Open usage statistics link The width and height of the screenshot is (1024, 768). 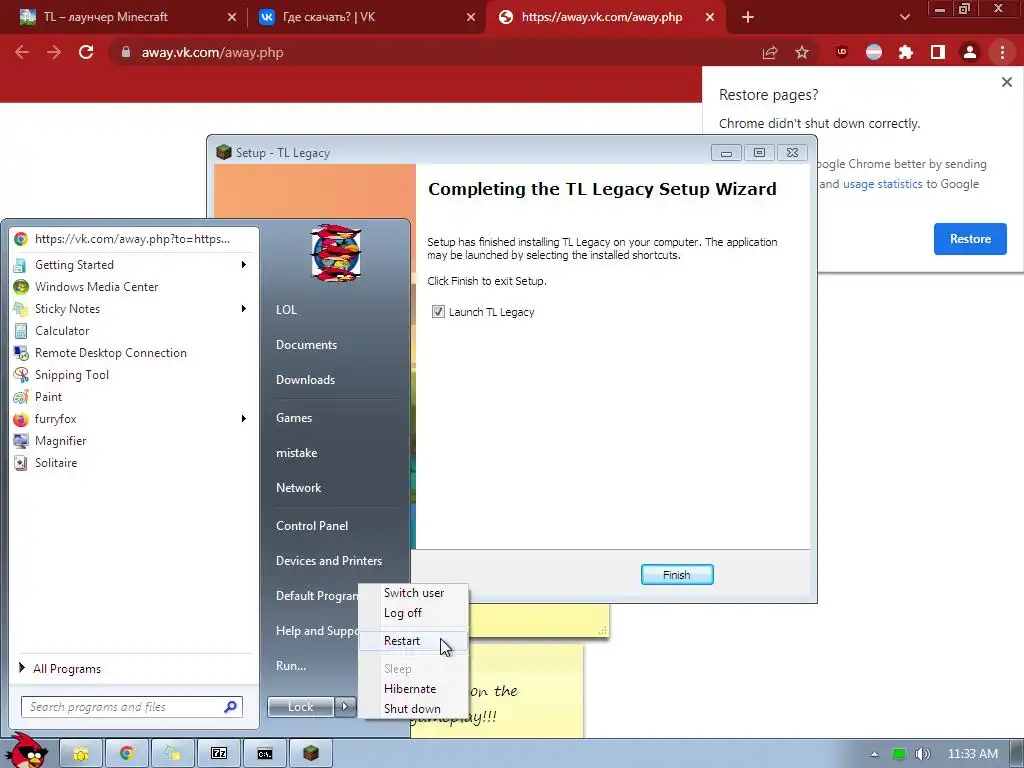click(x=882, y=184)
